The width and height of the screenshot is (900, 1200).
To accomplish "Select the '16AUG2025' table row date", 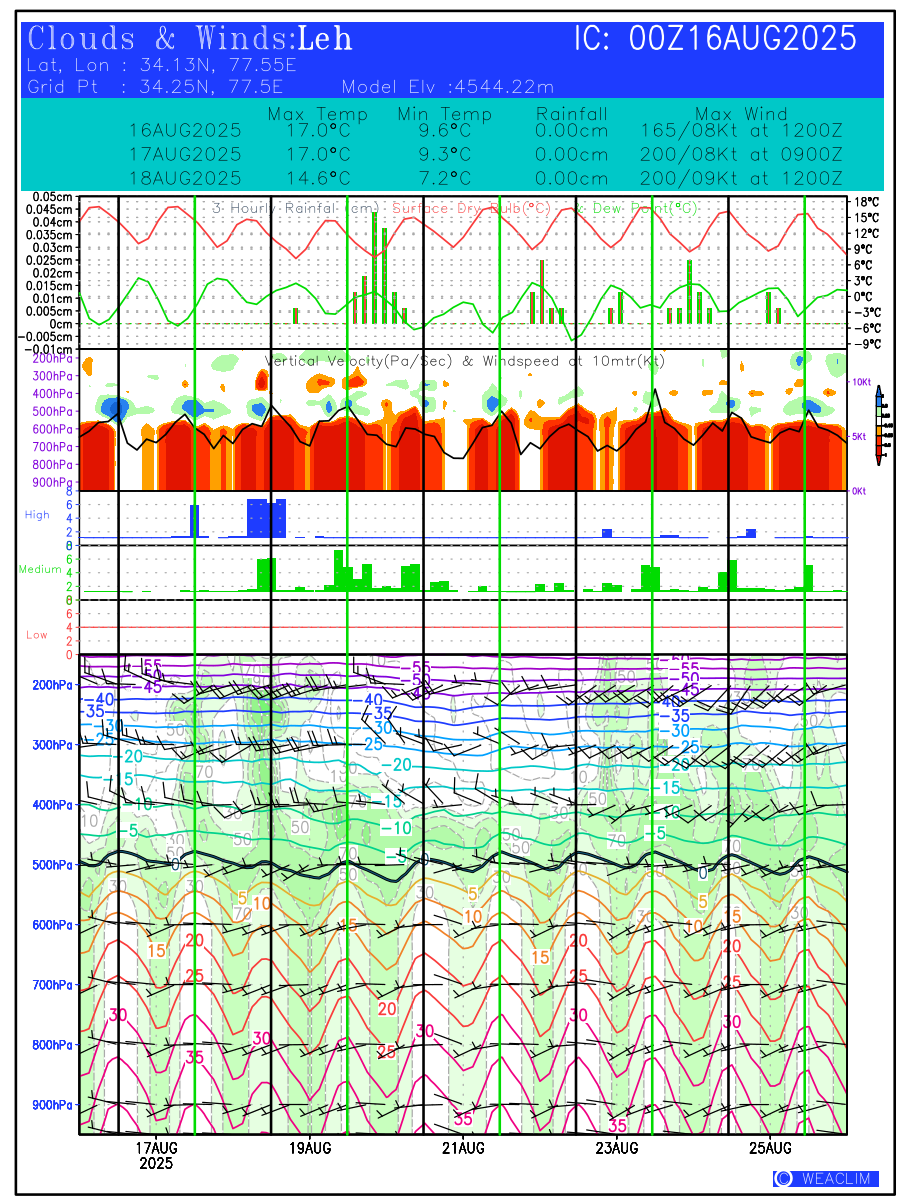I will [x=185, y=130].
